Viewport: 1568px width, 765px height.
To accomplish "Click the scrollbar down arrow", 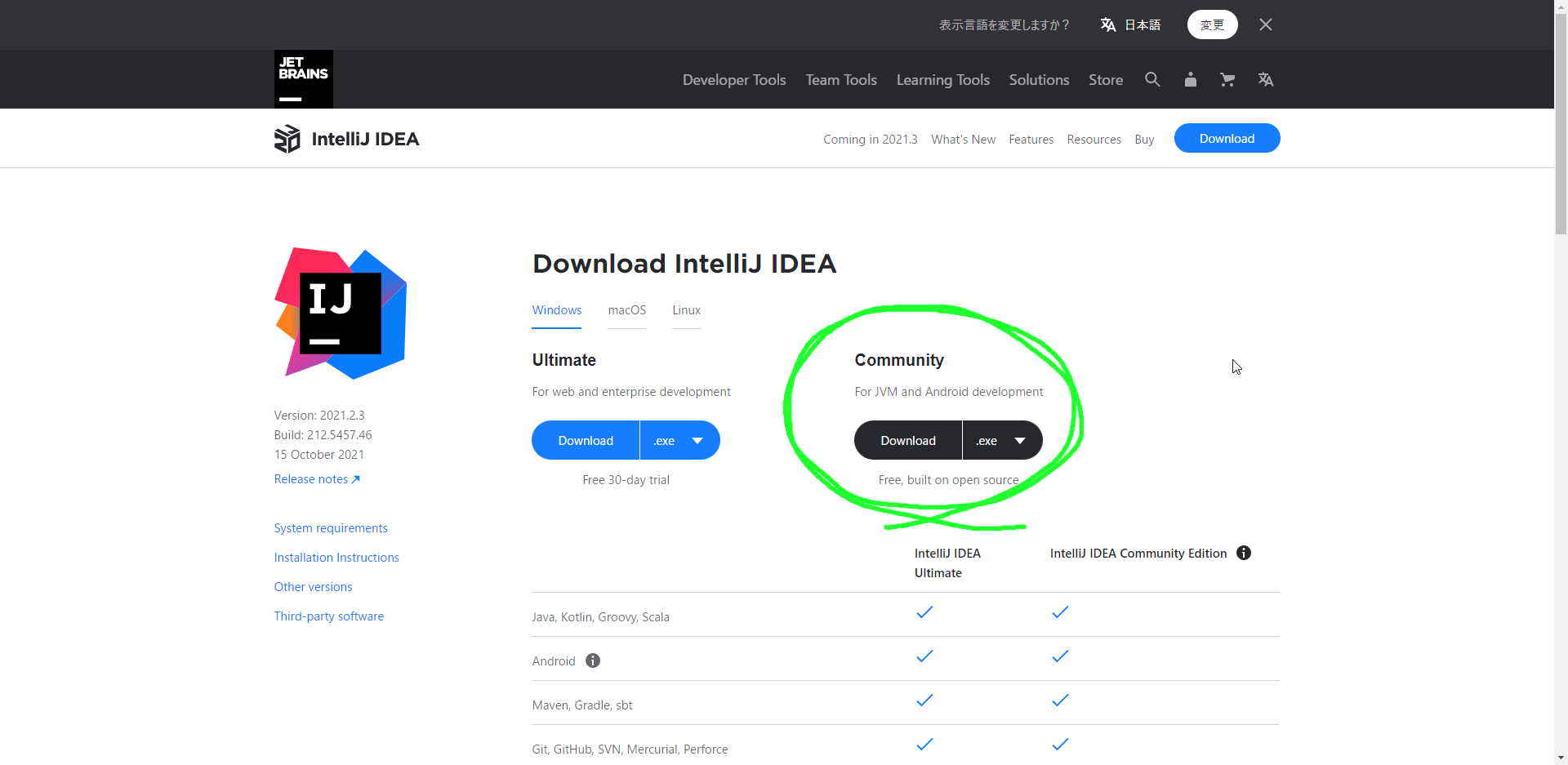I will 1561,758.
